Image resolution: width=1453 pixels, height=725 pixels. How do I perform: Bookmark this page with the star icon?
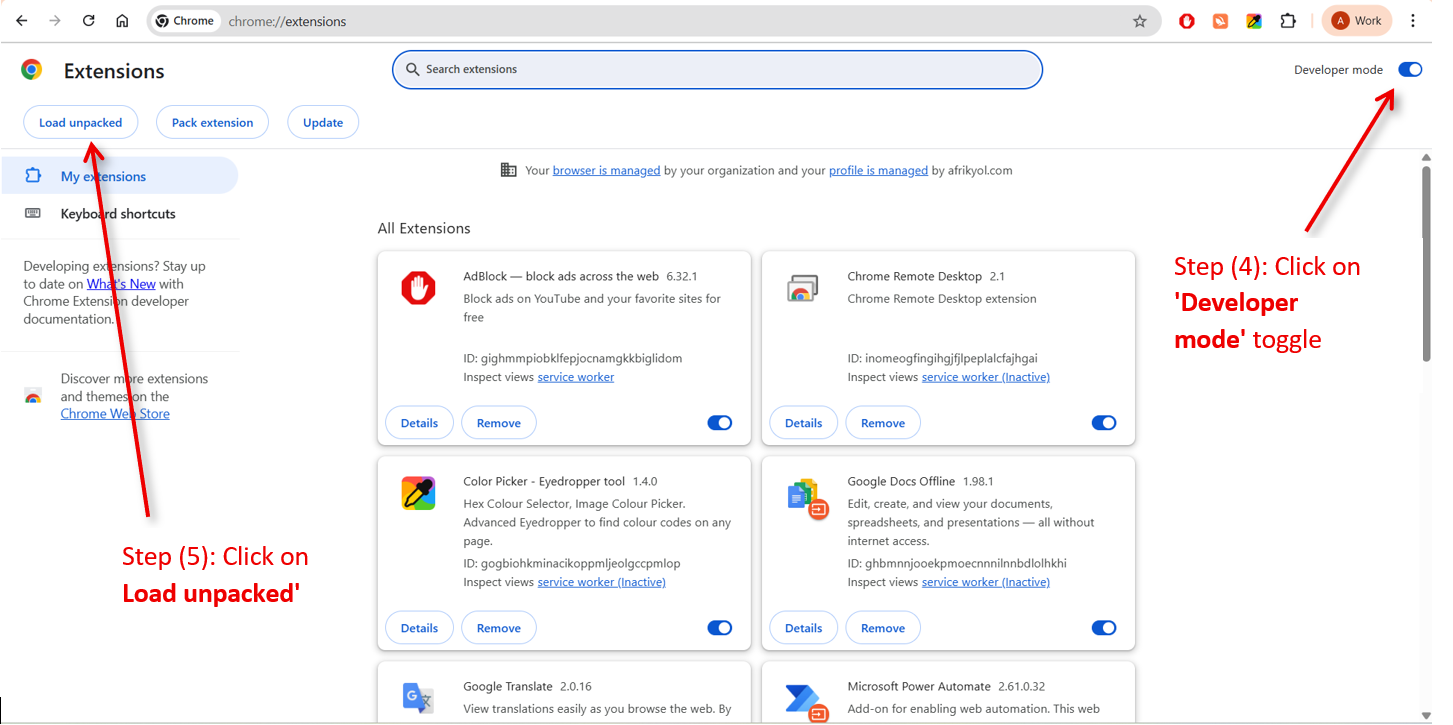click(1139, 21)
